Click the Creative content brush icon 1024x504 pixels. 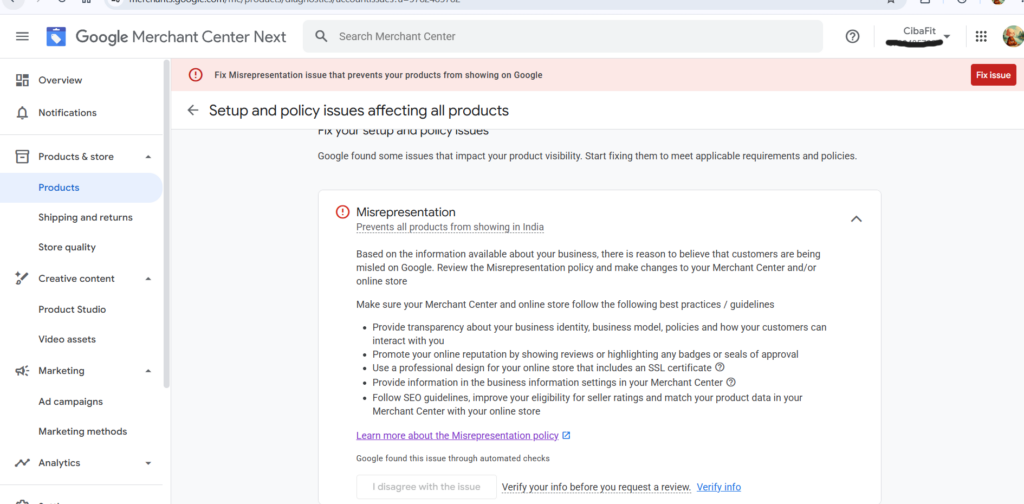tap(22, 279)
